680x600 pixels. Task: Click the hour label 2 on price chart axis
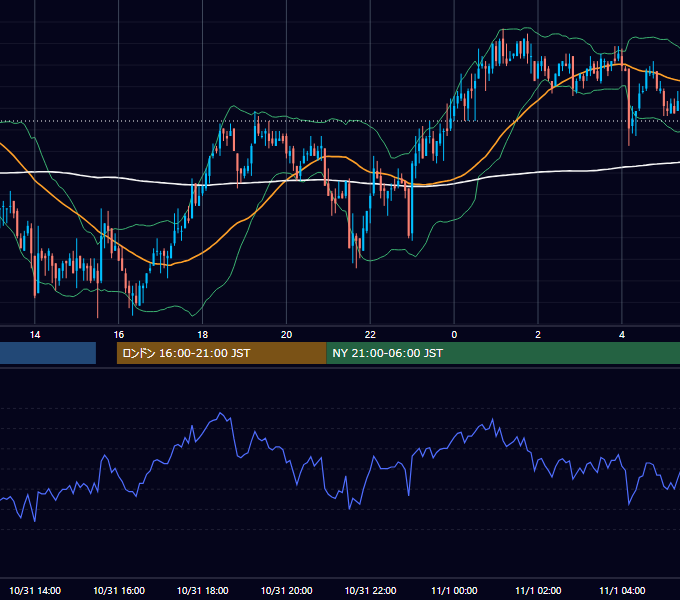[538, 335]
